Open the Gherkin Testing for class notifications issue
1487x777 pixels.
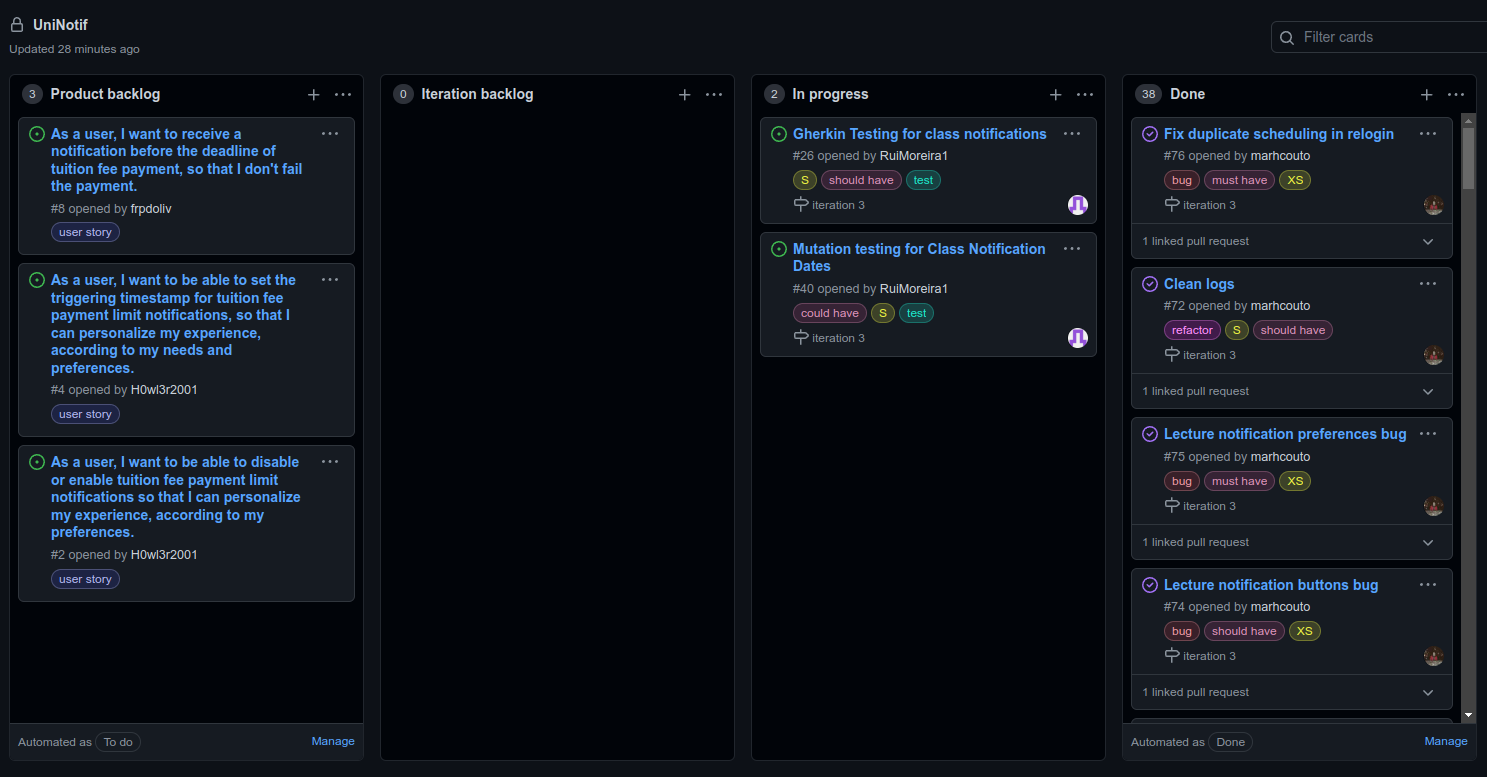[919, 134]
